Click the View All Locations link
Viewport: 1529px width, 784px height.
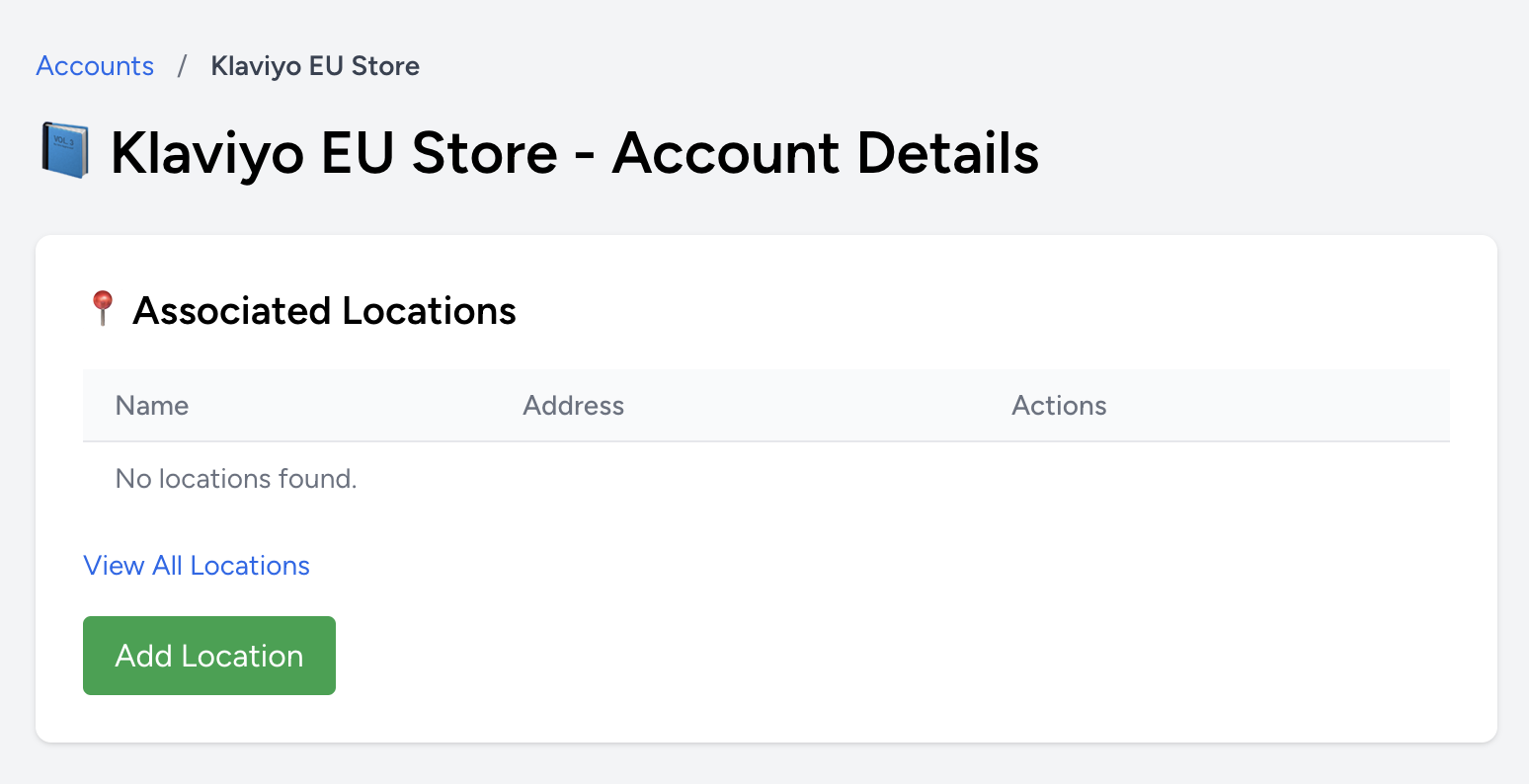196,565
